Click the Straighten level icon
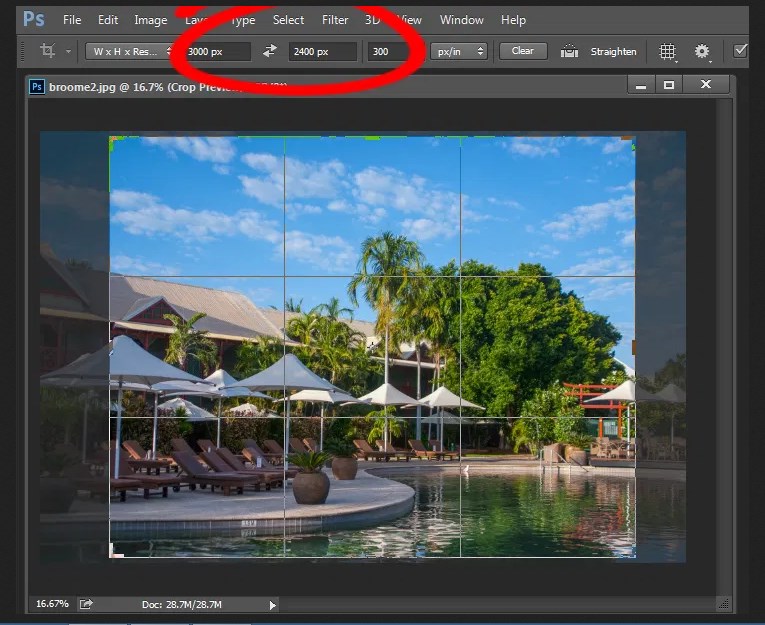The image size is (765, 625). (x=569, y=51)
